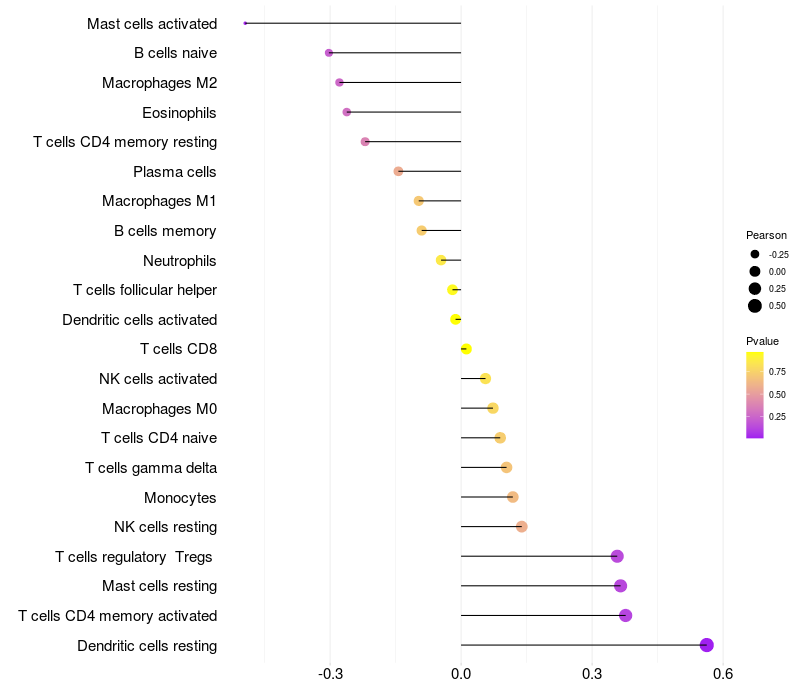Click the -0.25 Pearson legend circle

tap(755, 254)
